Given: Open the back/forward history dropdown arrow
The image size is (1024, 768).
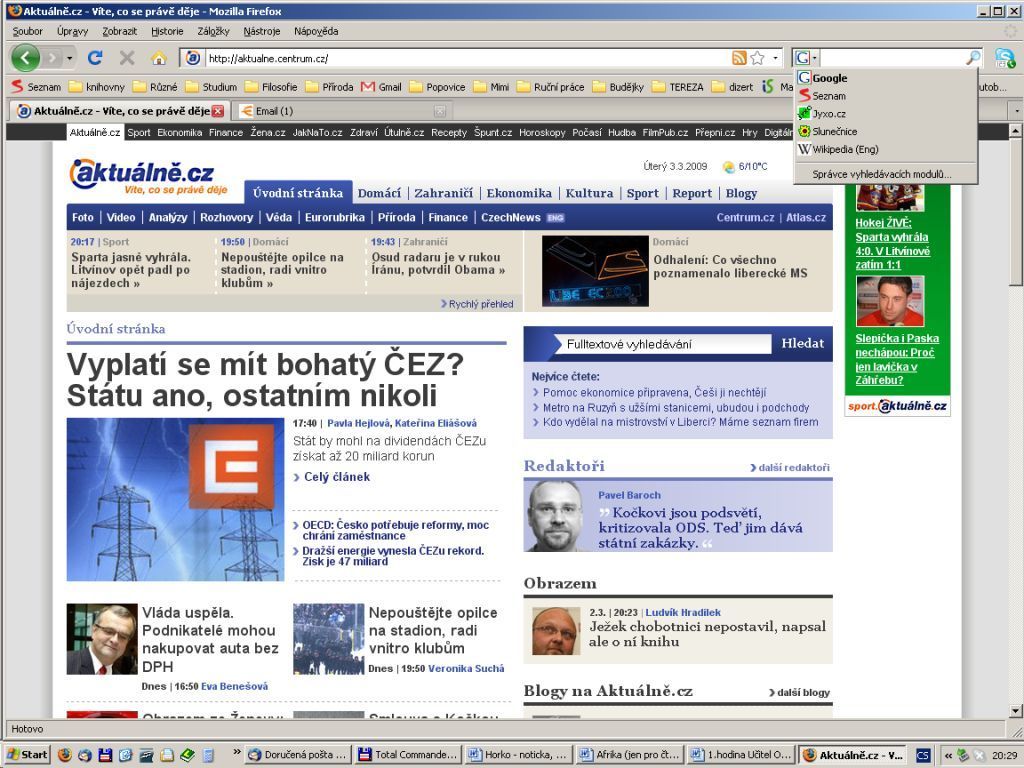Looking at the screenshot, I should point(69,59).
